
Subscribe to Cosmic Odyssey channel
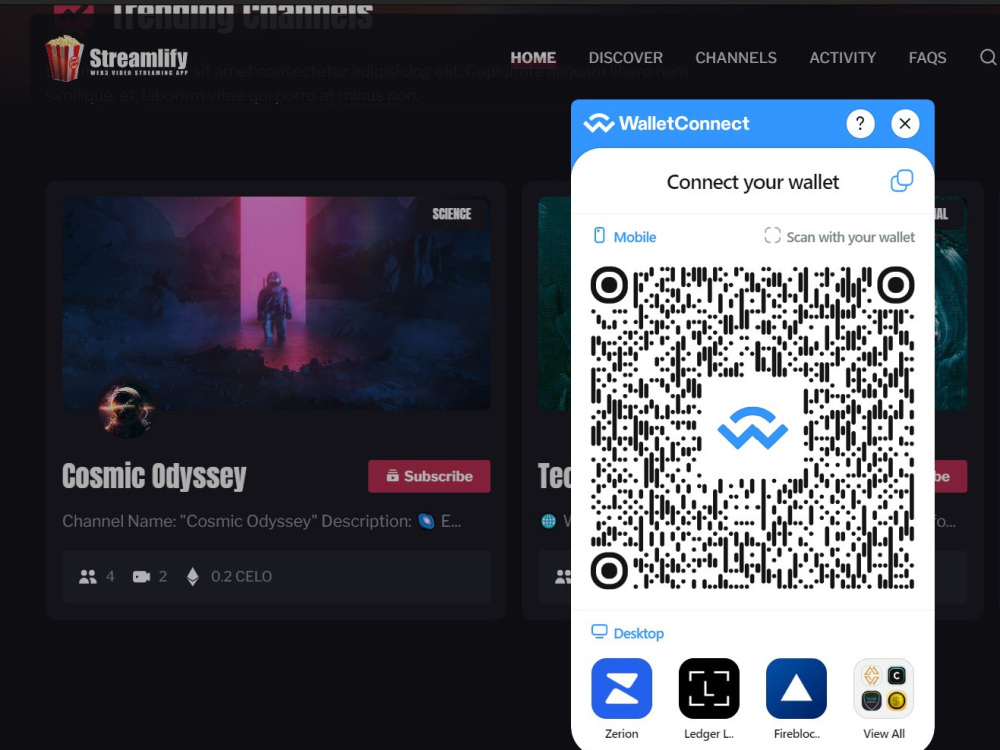(x=429, y=476)
